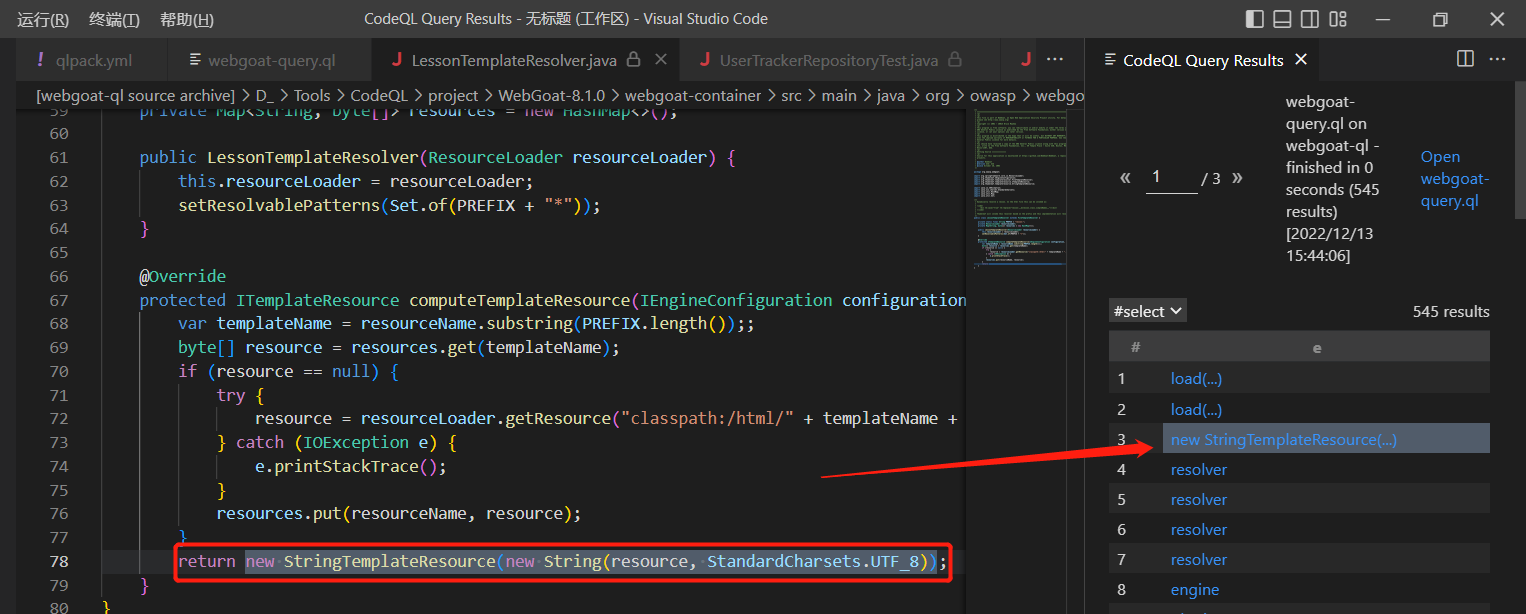Open resolver result in row 5
This screenshot has height=614, width=1526.
[1198, 499]
